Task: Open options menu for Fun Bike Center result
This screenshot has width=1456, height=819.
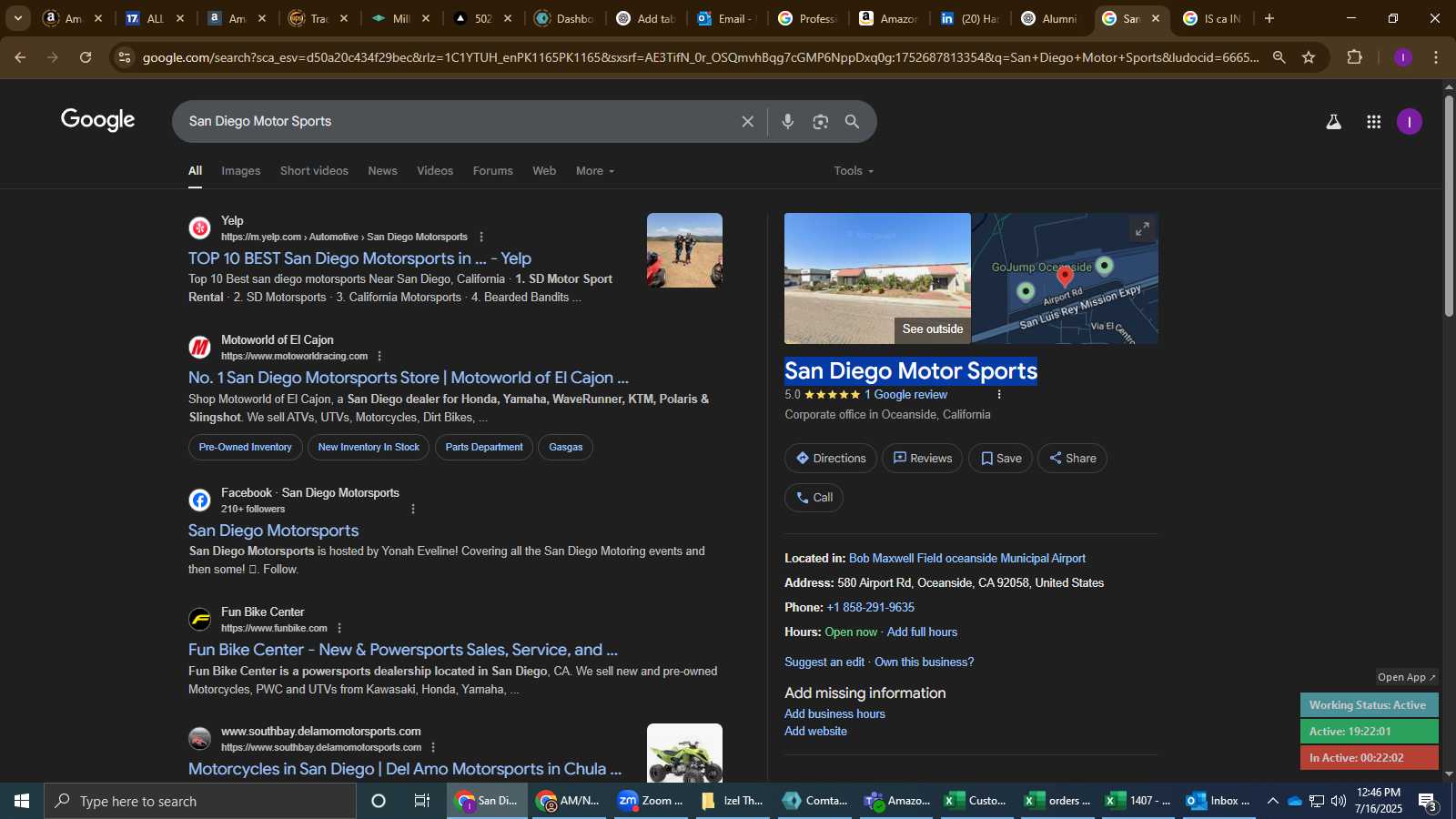Action: point(339,628)
